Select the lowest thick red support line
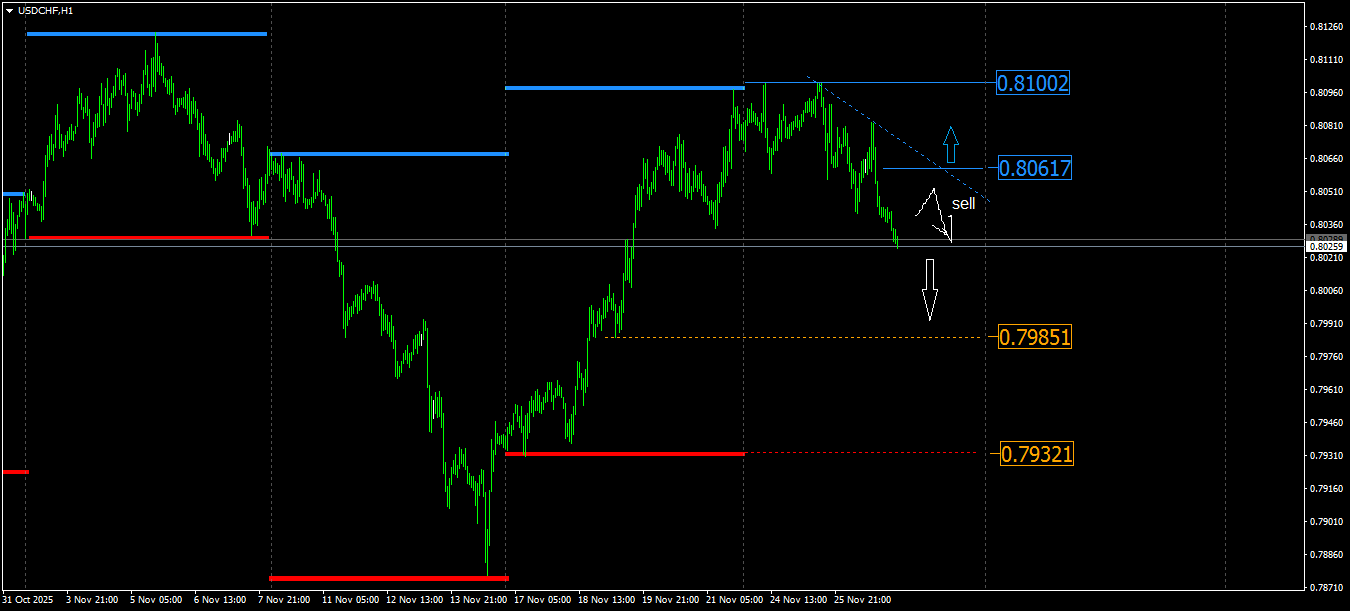The height and width of the screenshot is (611, 1350). (389, 578)
